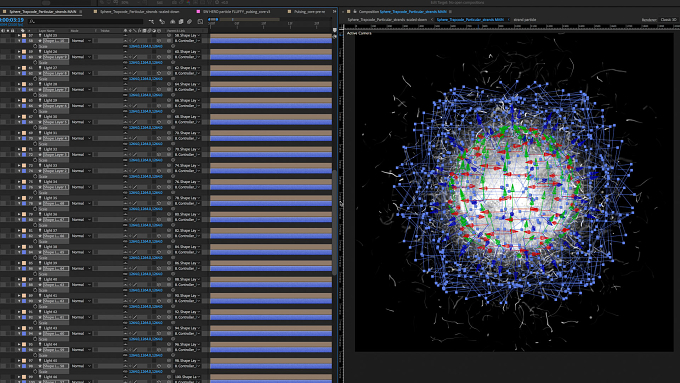680x383 pixels.
Task: Collapse the Shape Layer 8 twirl arrow
Action: [19, 73]
